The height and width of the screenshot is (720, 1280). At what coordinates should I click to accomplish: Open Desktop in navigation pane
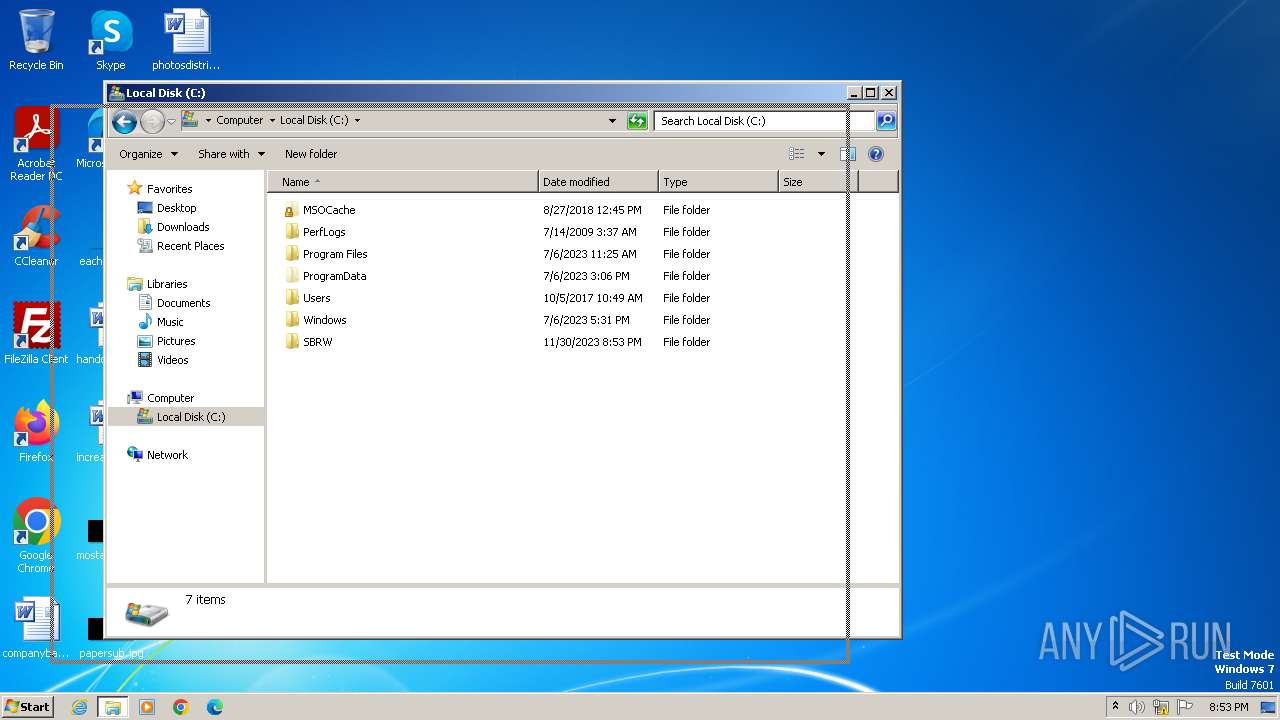pos(176,208)
